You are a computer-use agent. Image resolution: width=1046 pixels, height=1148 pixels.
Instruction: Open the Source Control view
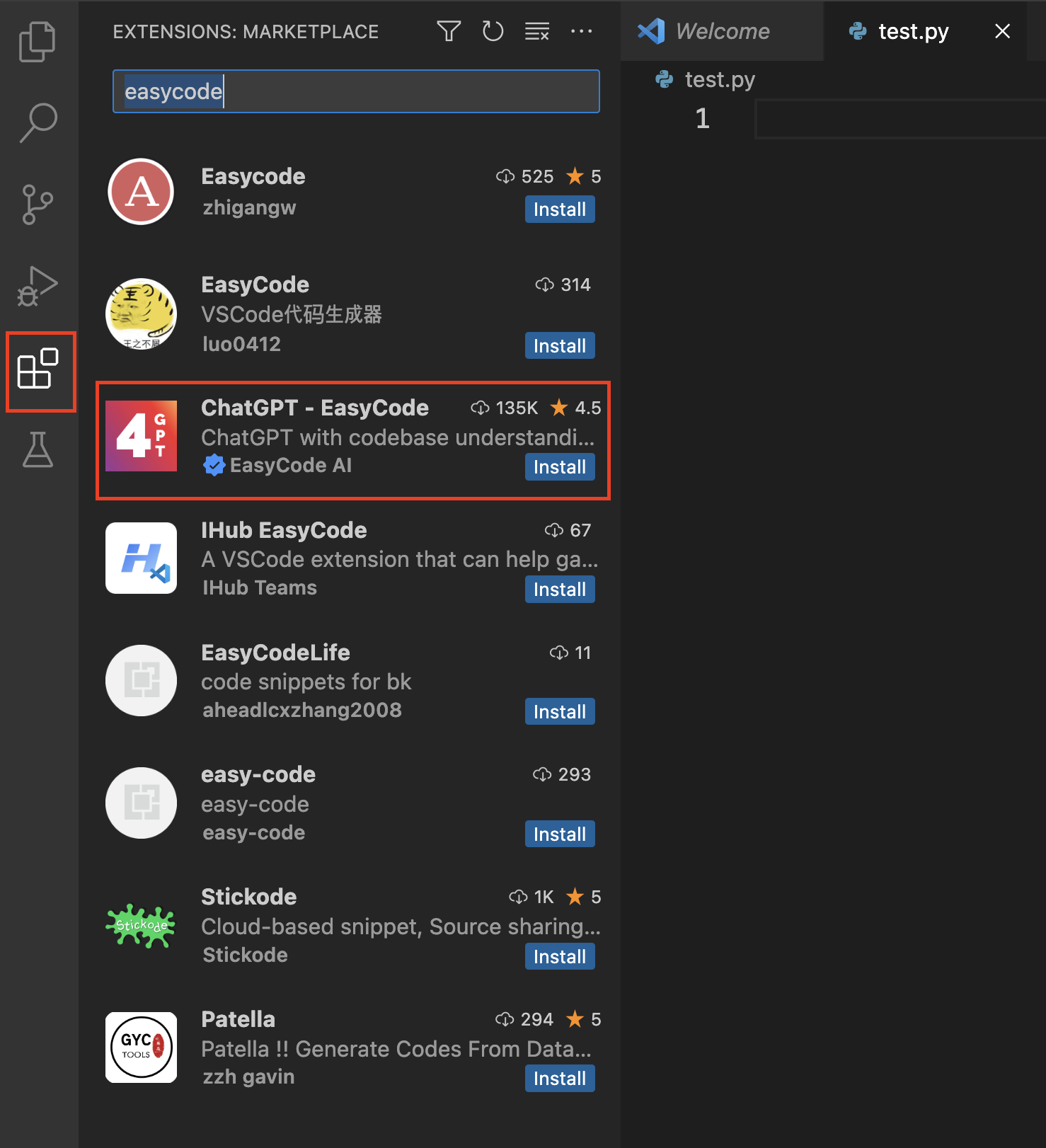click(x=38, y=205)
